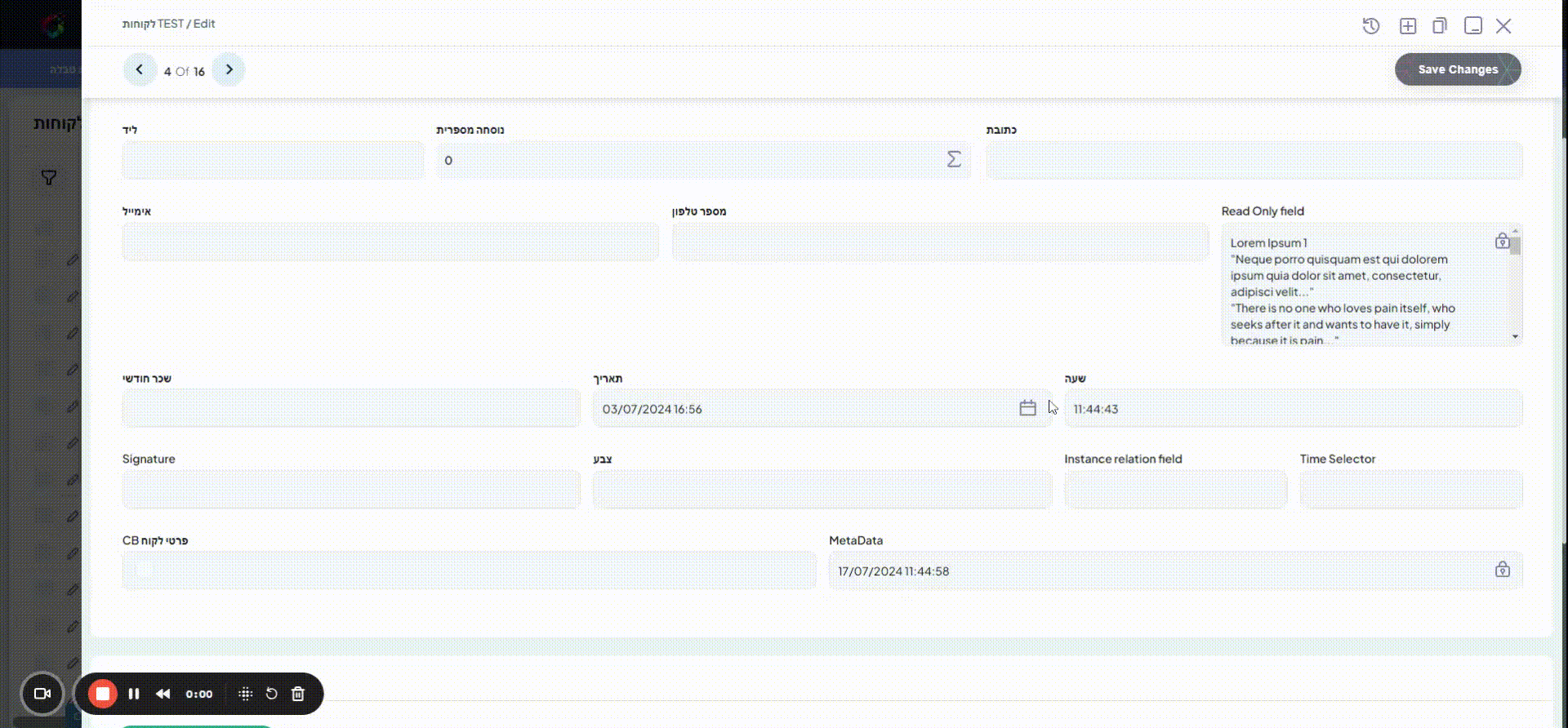Click the שעה time field
1568x728 pixels.
tap(1294, 408)
